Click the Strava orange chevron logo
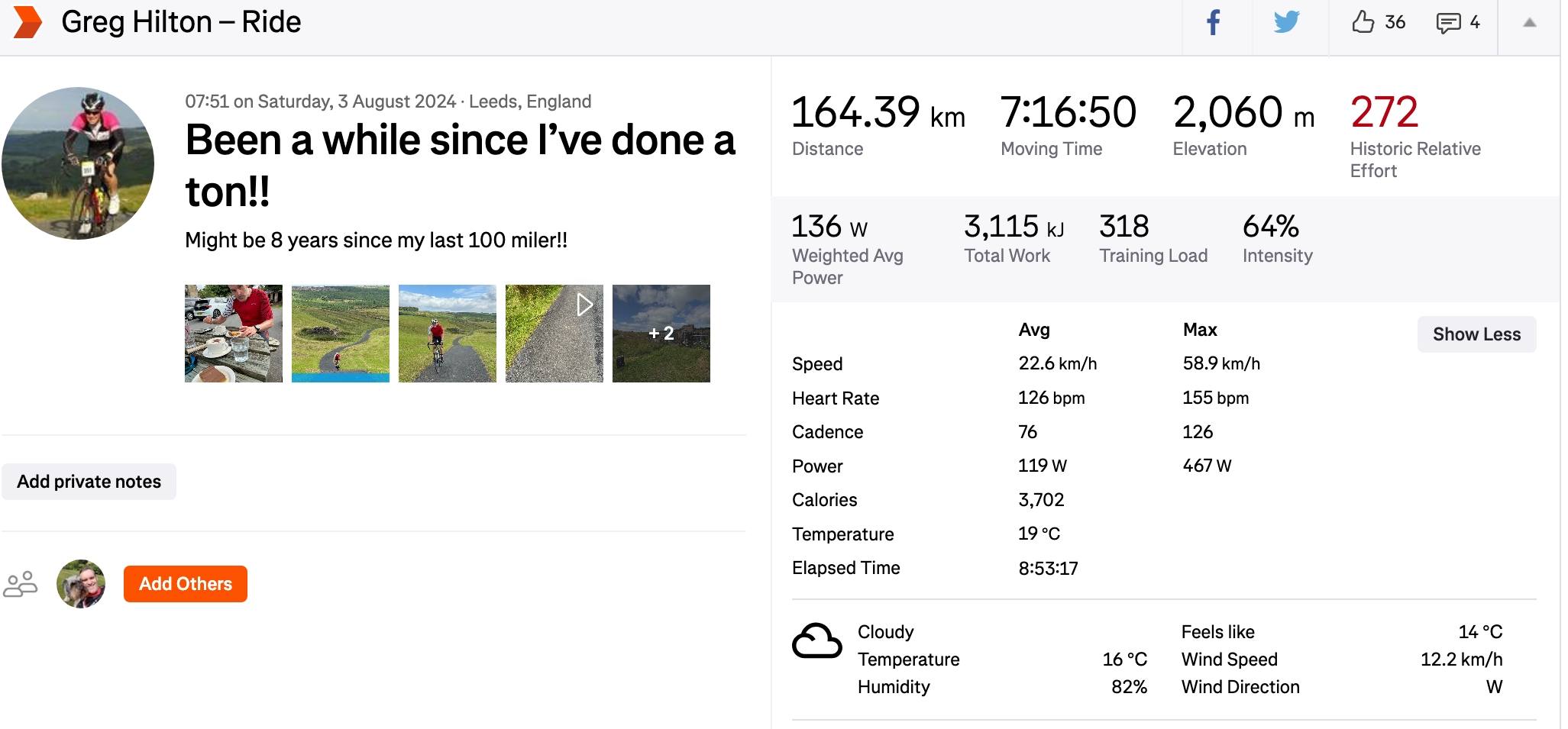This screenshot has width=1568, height=729. pyautogui.click(x=27, y=22)
